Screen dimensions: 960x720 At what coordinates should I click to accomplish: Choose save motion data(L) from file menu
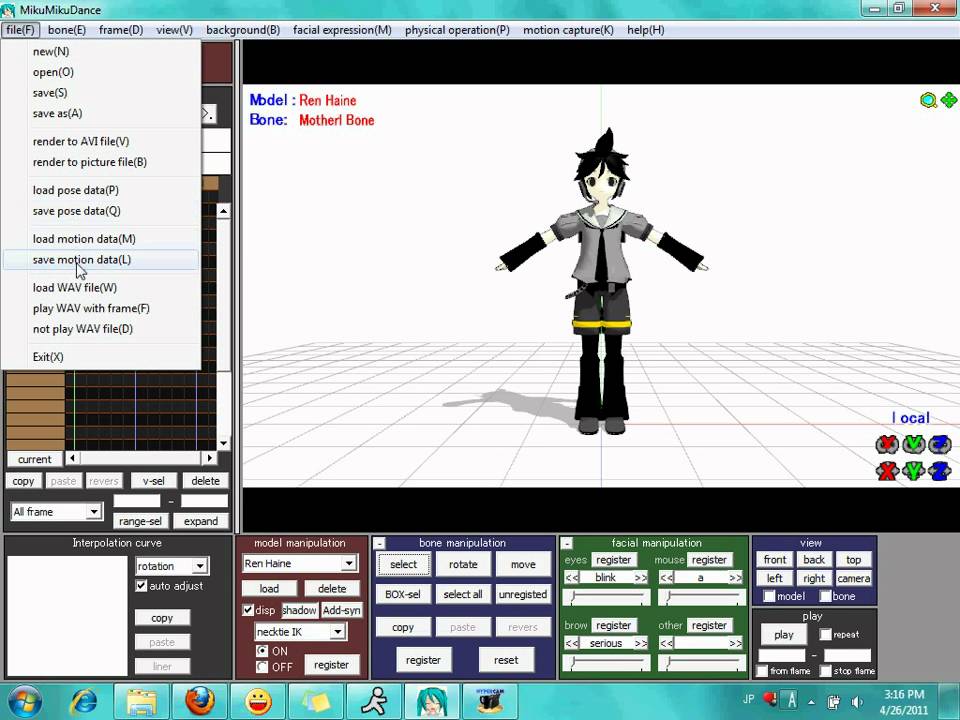click(x=101, y=260)
